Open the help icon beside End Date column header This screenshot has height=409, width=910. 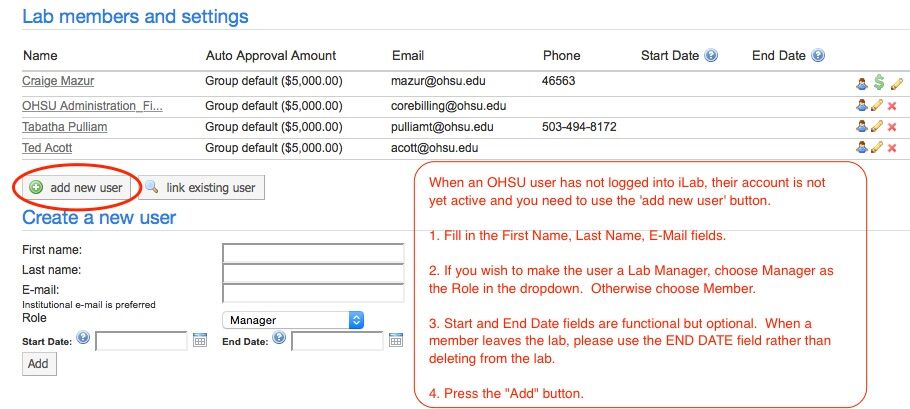tap(818, 56)
